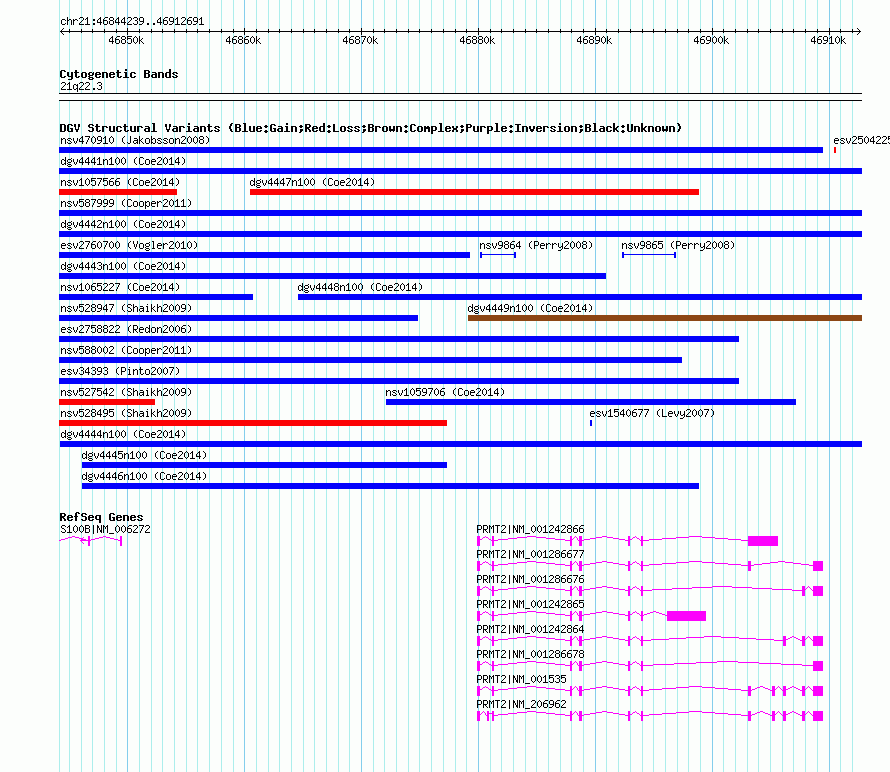The height and width of the screenshot is (772, 890).
Task: Select nsv528495 (Shaikh2009) label
Action: pyautogui.click(x=126, y=413)
